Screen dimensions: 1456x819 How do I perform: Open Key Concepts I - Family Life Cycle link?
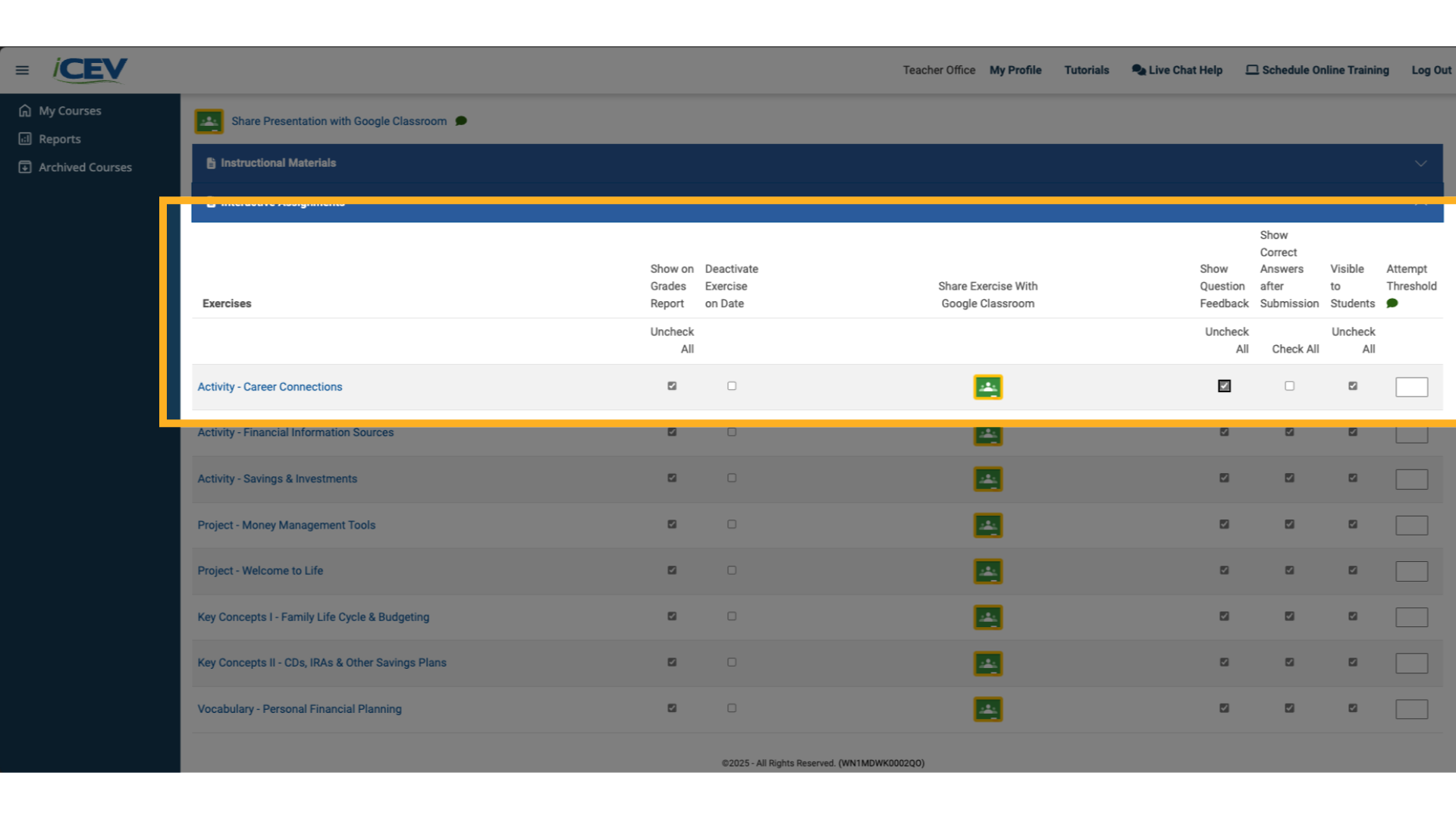(313, 617)
